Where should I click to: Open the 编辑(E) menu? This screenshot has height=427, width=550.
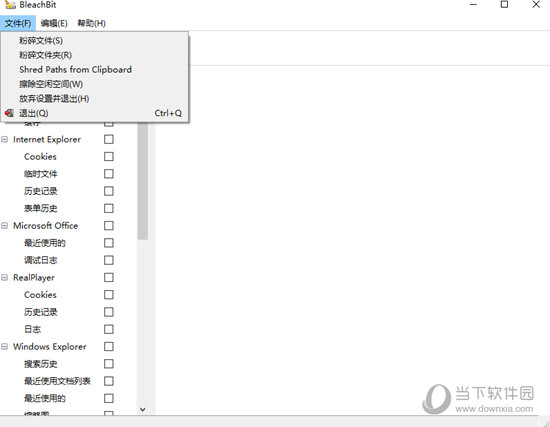[54, 23]
